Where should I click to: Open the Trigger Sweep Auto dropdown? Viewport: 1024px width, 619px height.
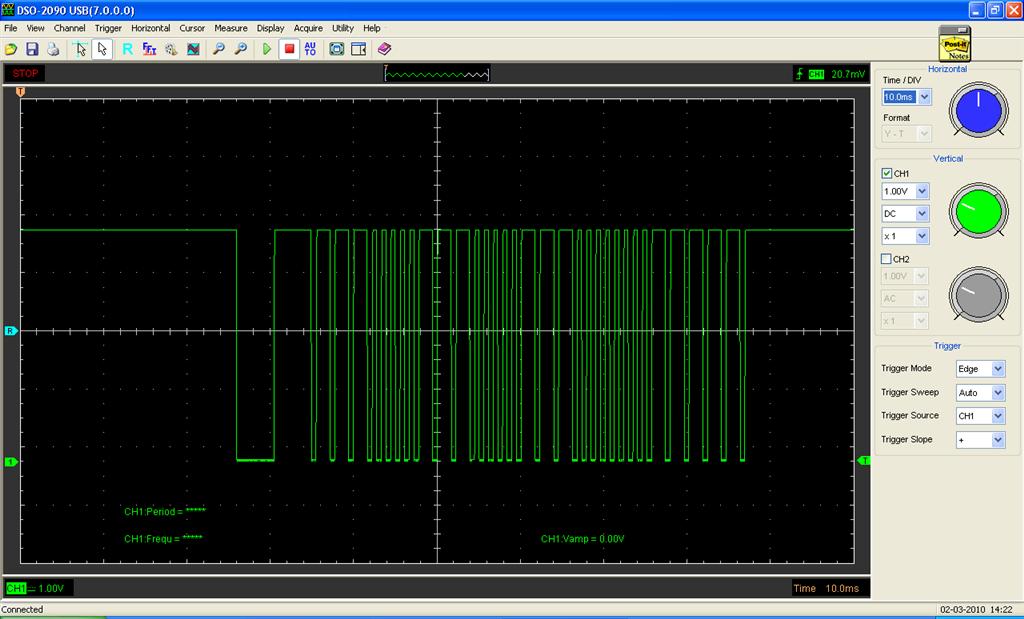click(997, 393)
